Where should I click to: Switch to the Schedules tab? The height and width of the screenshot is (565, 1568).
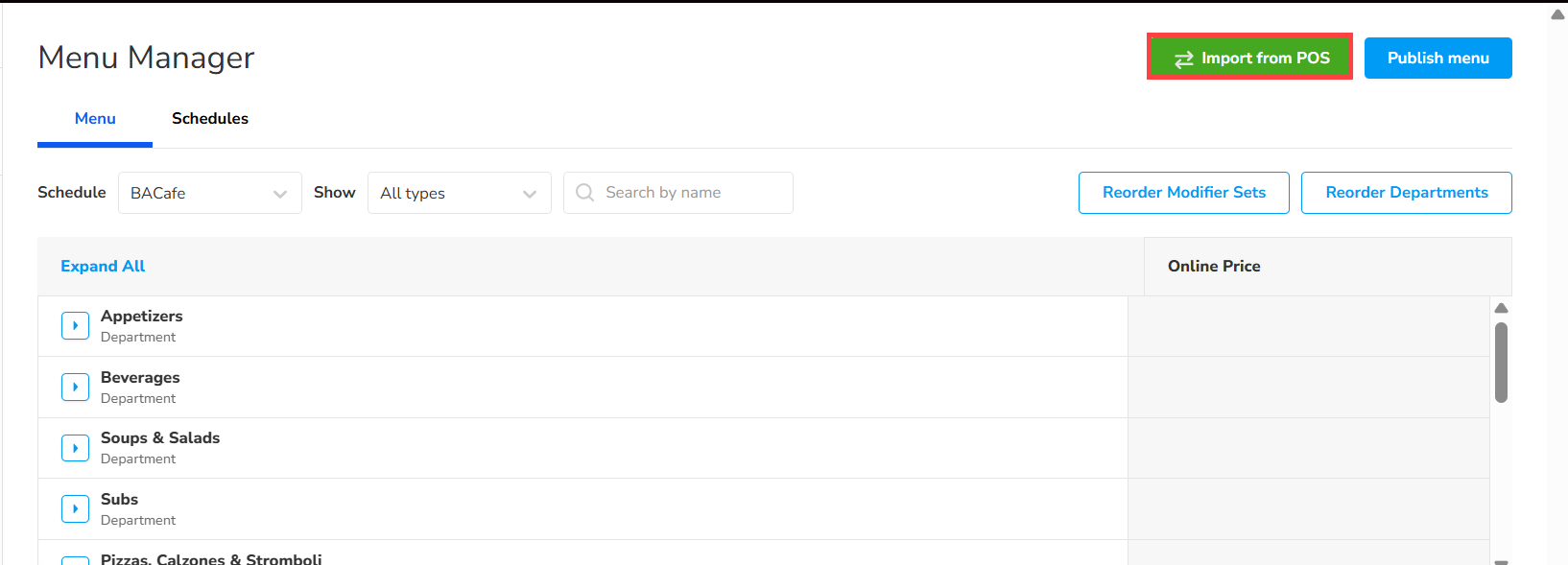tap(210, 119)
